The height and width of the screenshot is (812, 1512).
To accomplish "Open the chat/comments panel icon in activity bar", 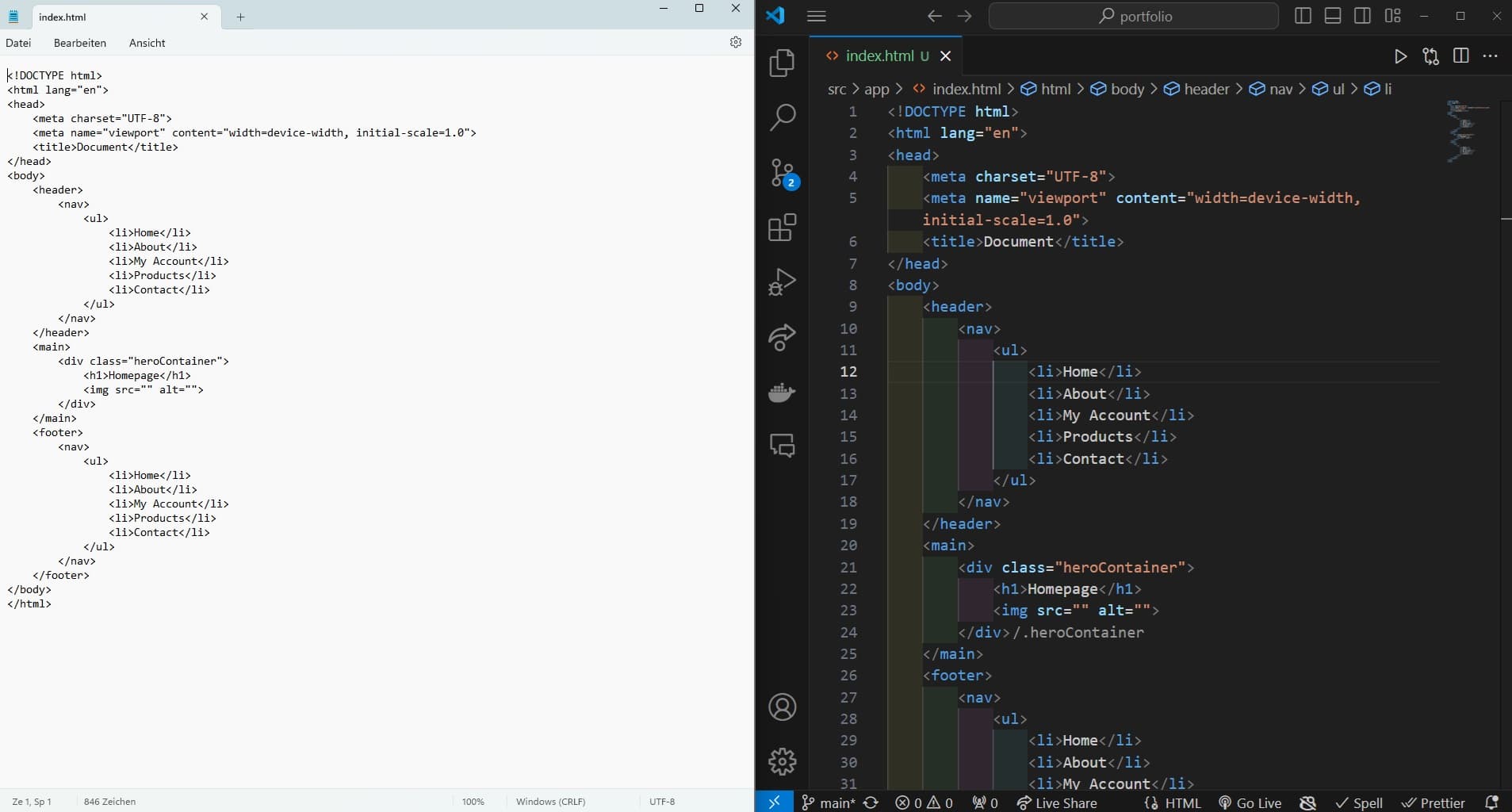I will point(782,446).
